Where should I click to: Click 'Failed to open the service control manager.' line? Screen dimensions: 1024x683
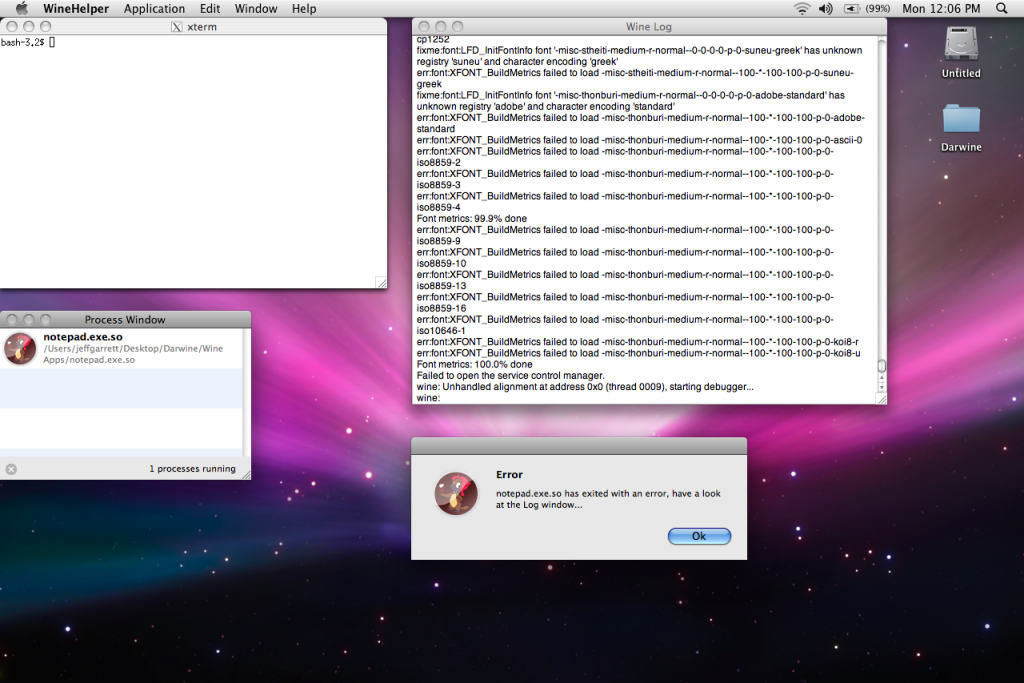(511, 375)
